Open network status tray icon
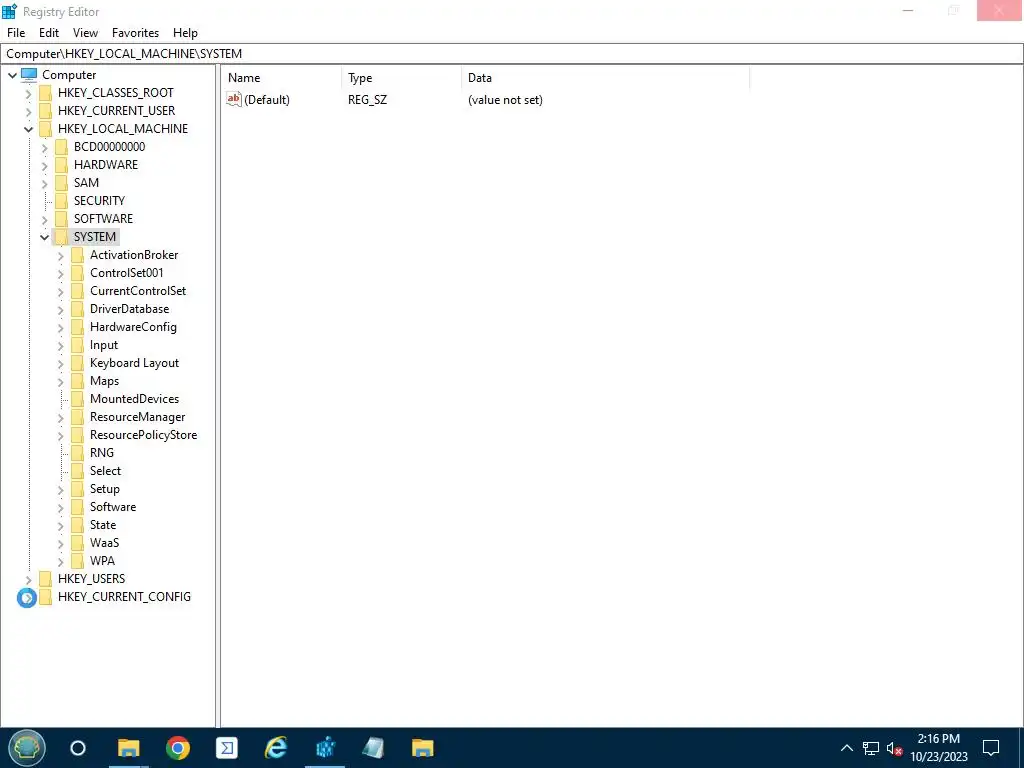The height and width of the screenshot is (768, 1024). 871,748
